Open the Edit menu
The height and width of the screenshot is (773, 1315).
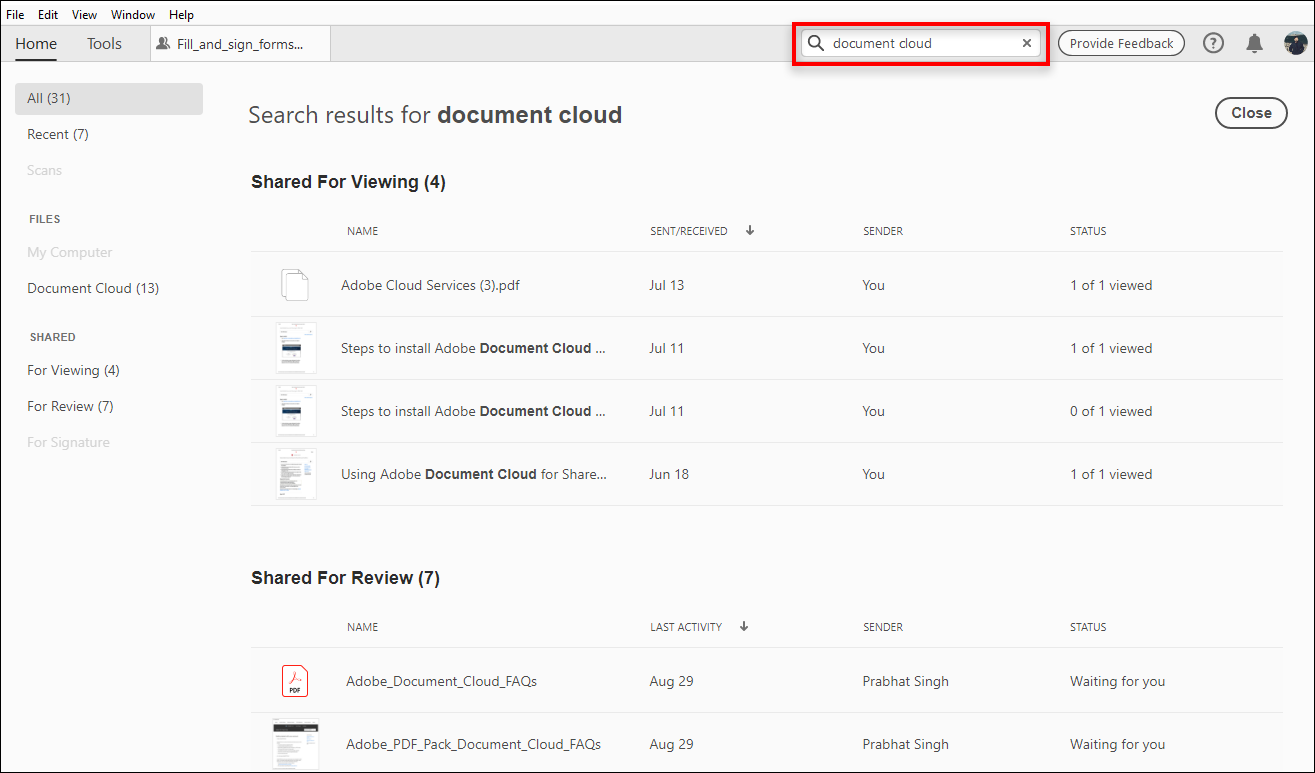pyautogui.click(x=48, y=15)
